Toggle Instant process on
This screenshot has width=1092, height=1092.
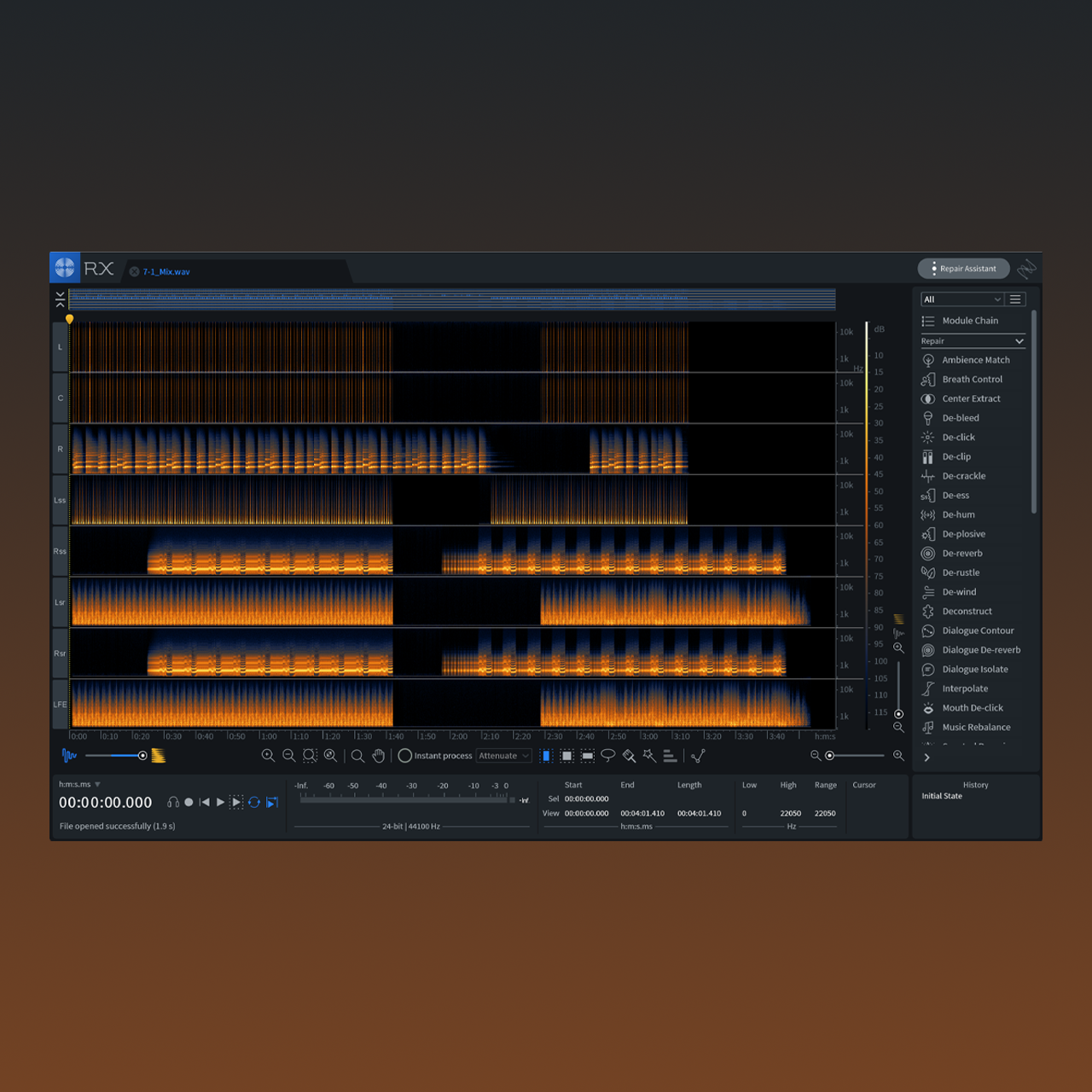click(x=405, y=756)
